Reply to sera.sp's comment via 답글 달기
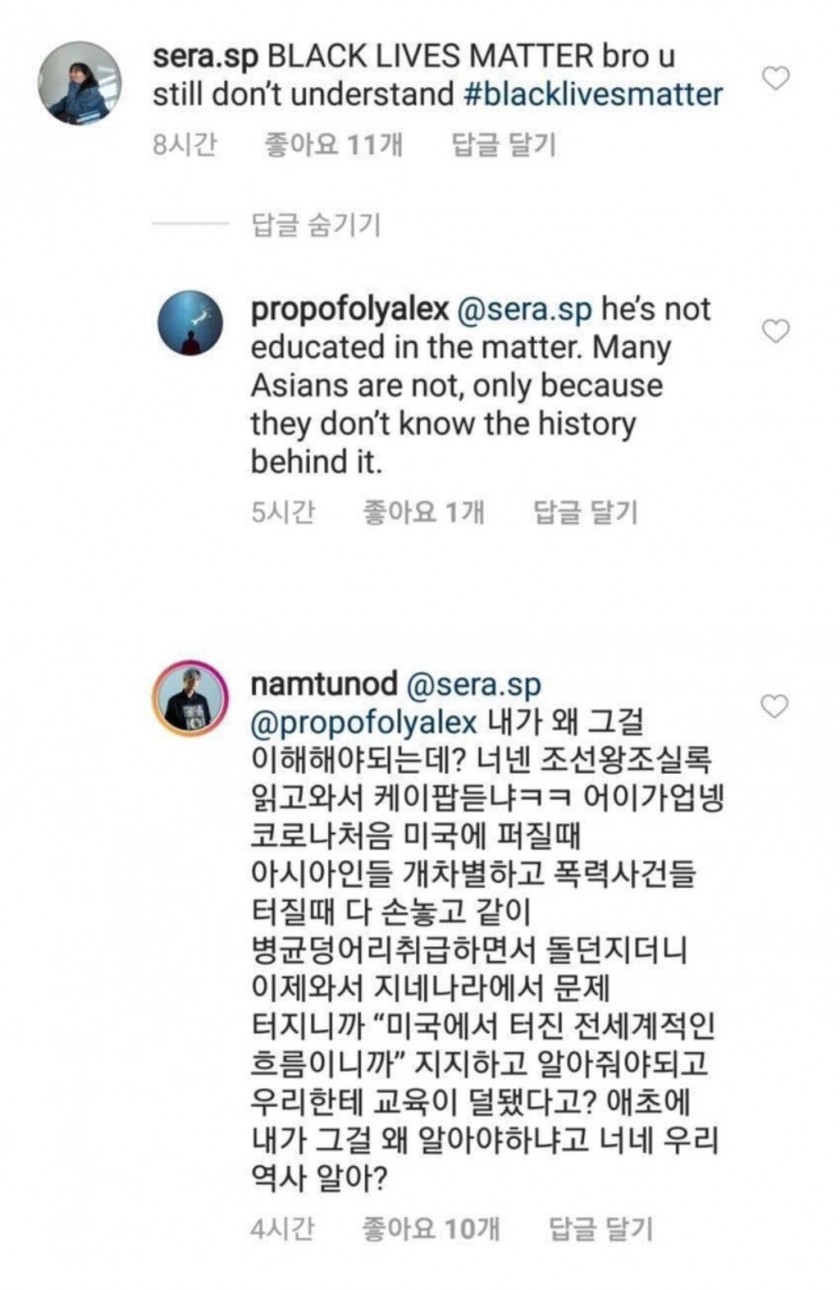Viewport: 840px width, 1290px height. [504, 145]
